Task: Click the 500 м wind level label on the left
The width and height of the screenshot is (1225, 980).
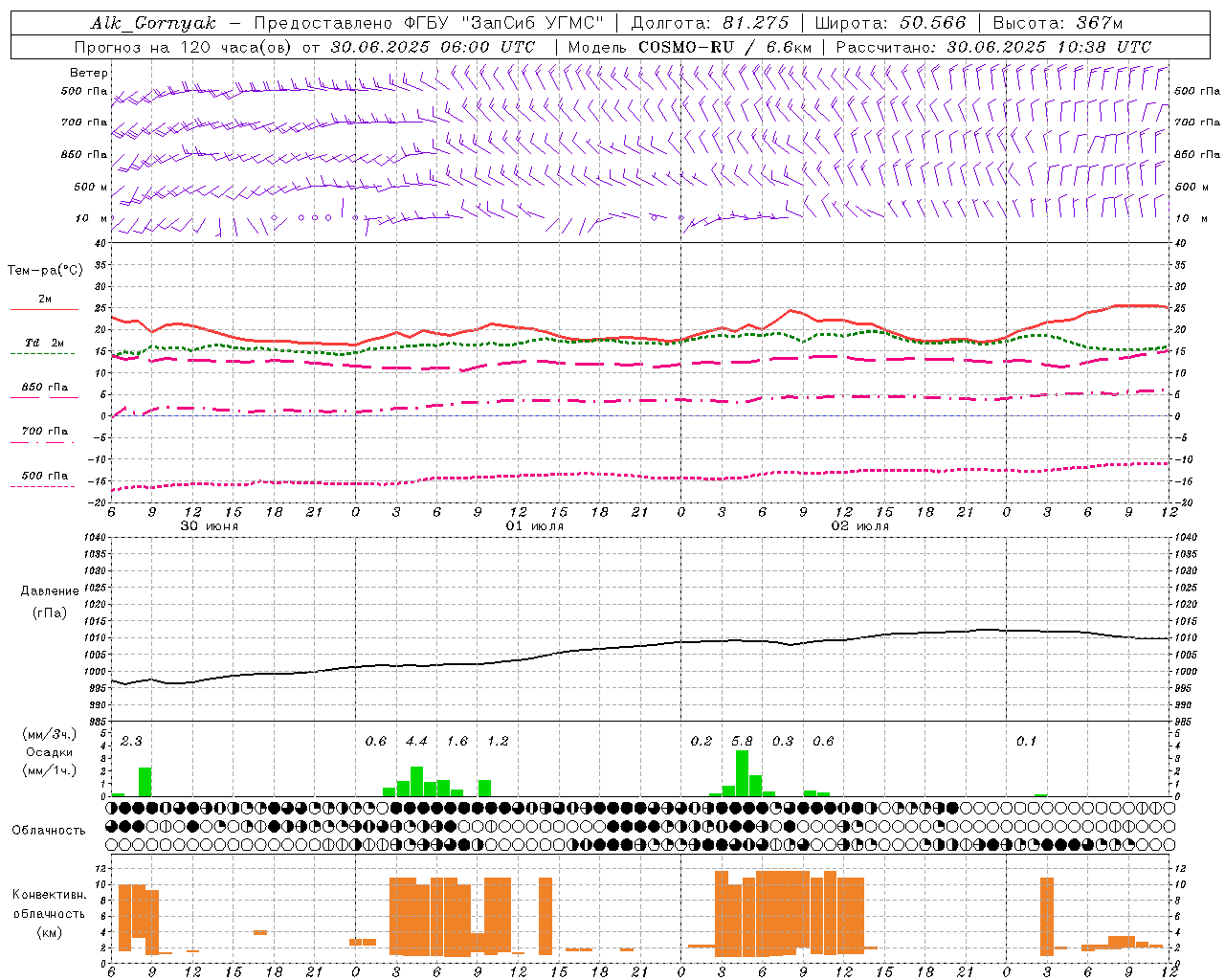Action: click(91, 187)
